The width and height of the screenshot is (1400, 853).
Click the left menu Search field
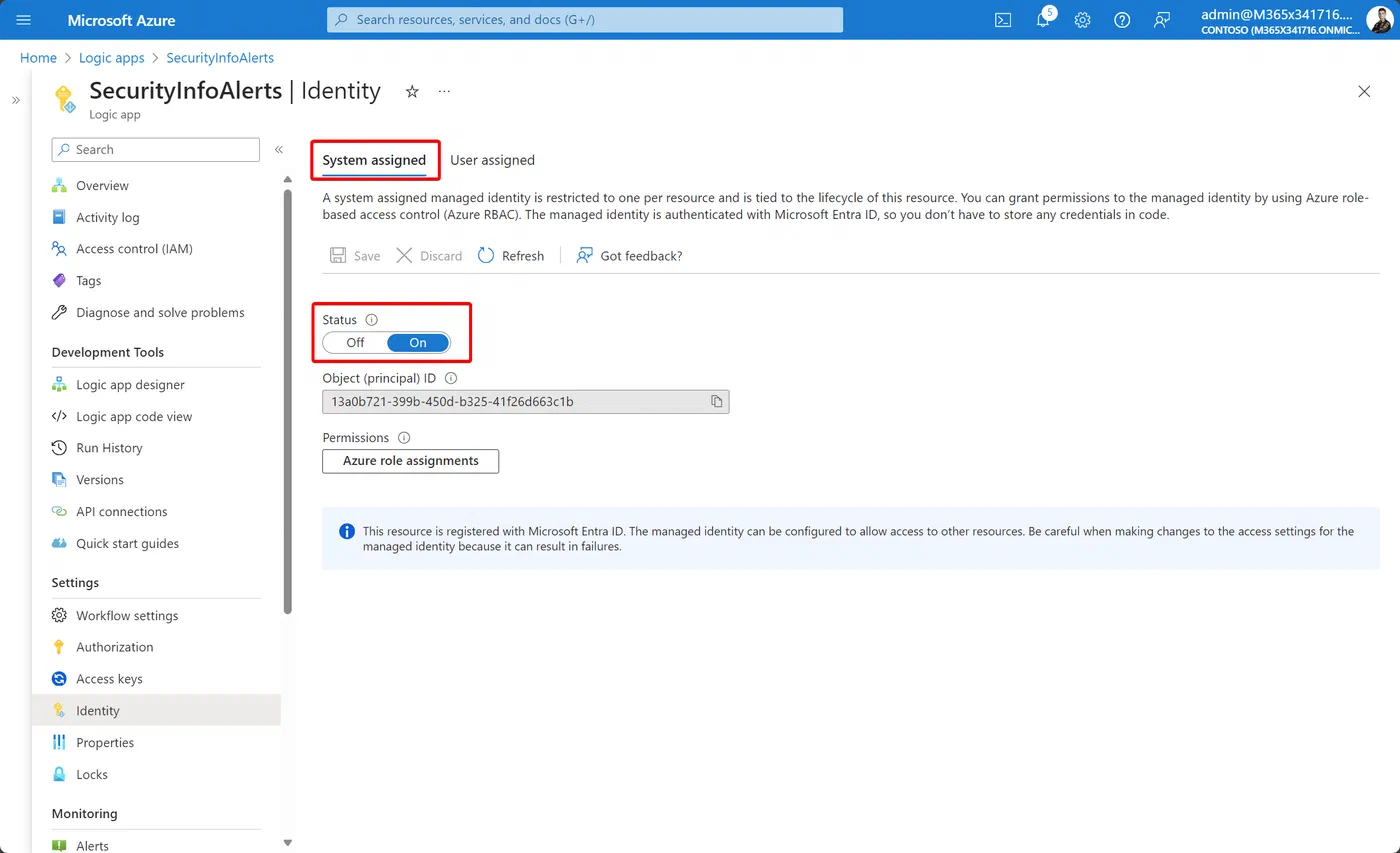[x=156, y=150]
